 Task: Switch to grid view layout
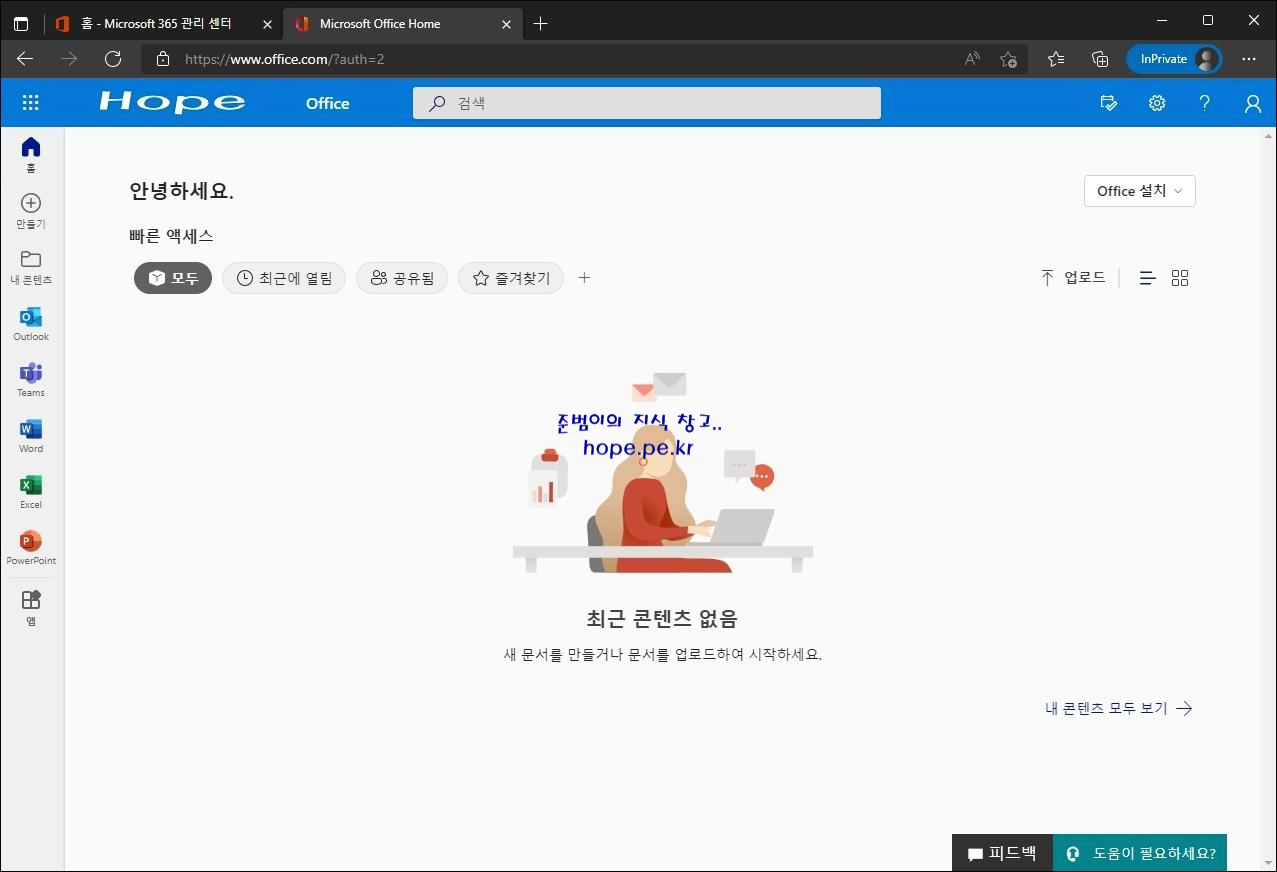coord(1180,278)
